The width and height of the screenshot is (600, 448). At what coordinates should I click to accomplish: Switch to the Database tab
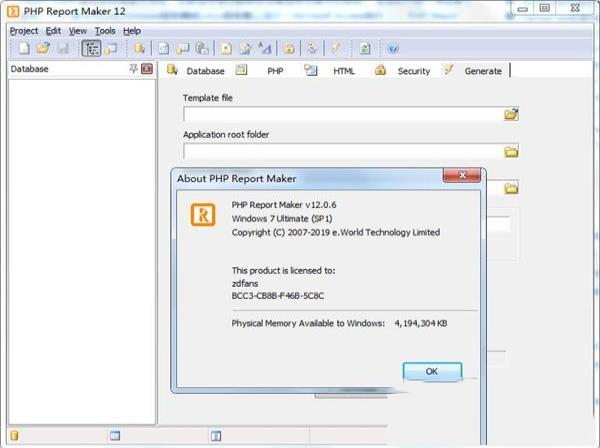pyautogui.click(x=196, y=71)
